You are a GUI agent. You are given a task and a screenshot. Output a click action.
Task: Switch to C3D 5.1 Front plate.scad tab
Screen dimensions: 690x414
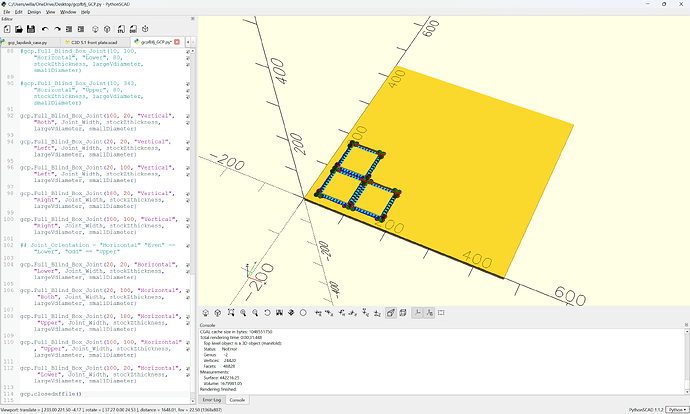[95, 42]
